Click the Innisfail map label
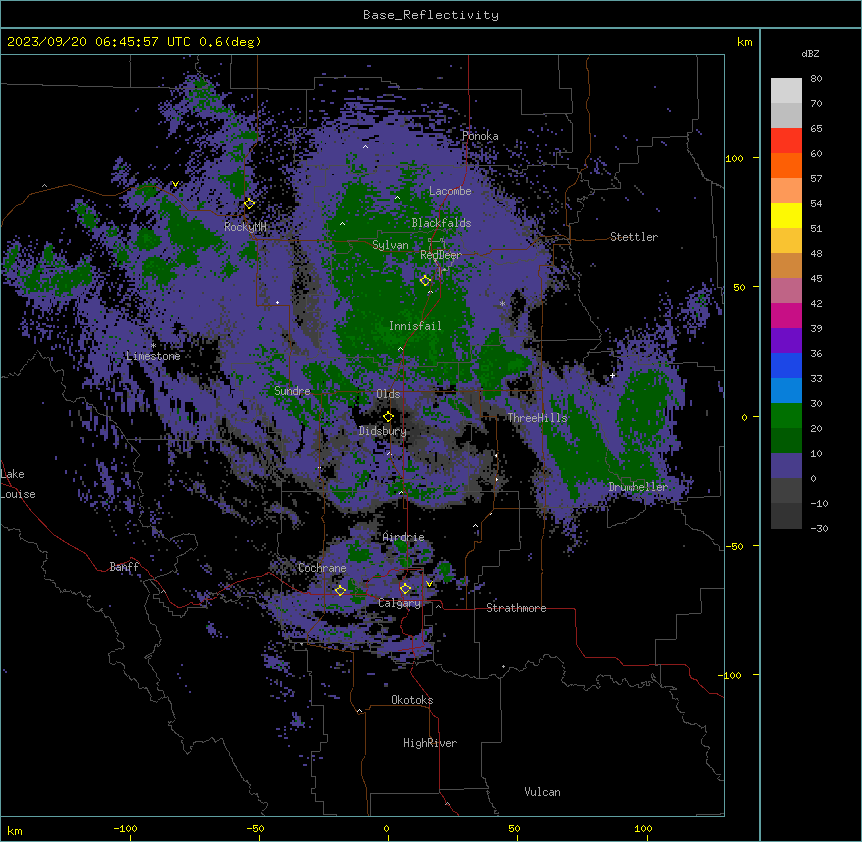The image size is (862, 842). (415, 326)
